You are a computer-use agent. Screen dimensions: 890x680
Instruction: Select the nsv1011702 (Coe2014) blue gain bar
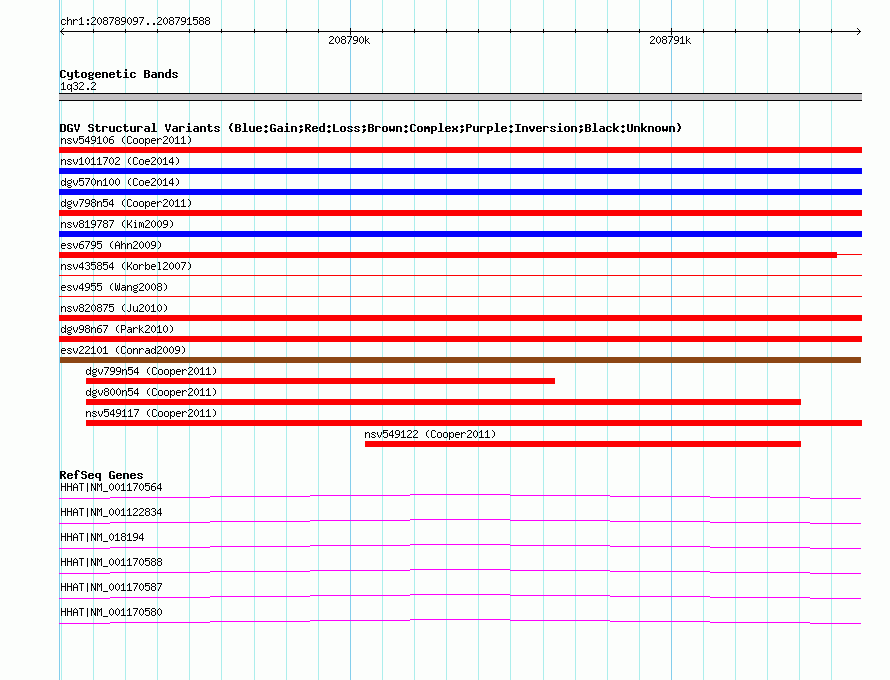[x=460, y=171]
